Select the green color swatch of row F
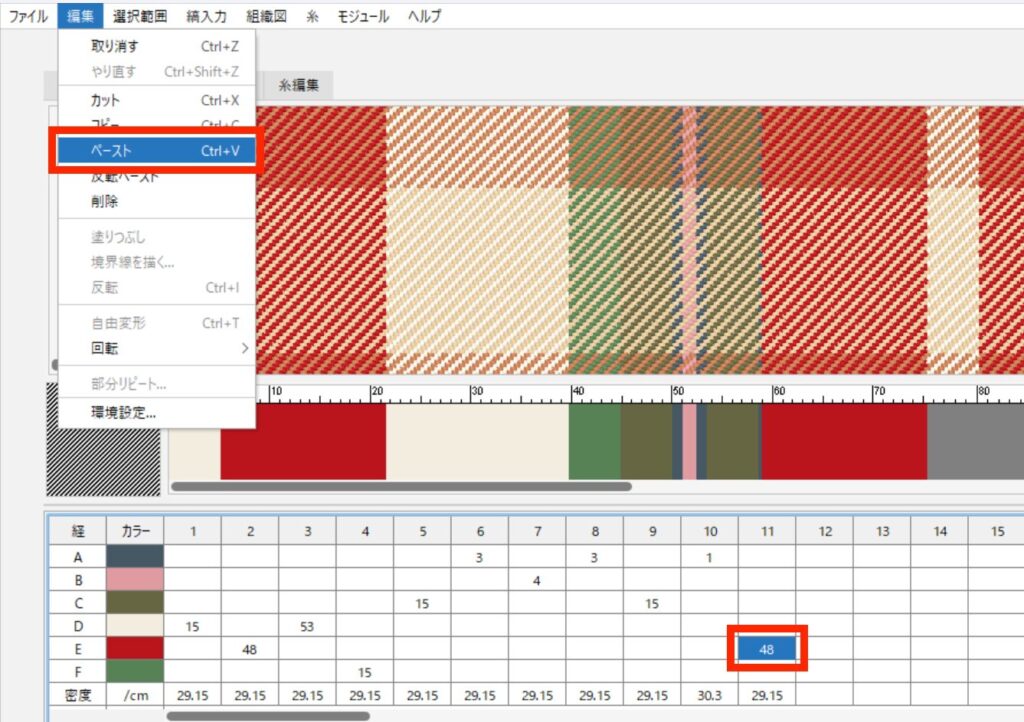Image resolution: width=1024 pixels, height=722 pixels. point(135,671)
